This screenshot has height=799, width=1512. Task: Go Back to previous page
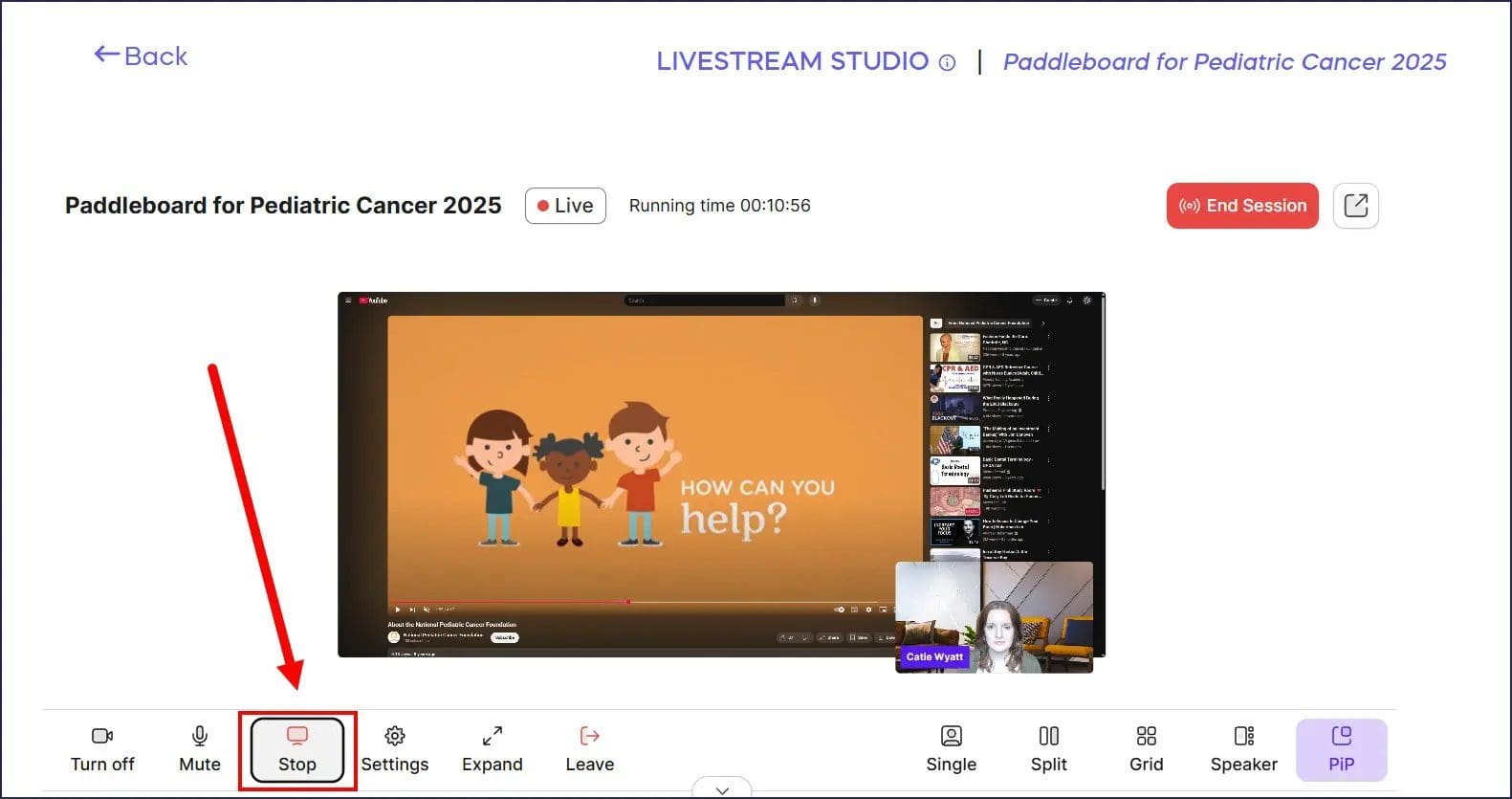coord(141,56)
